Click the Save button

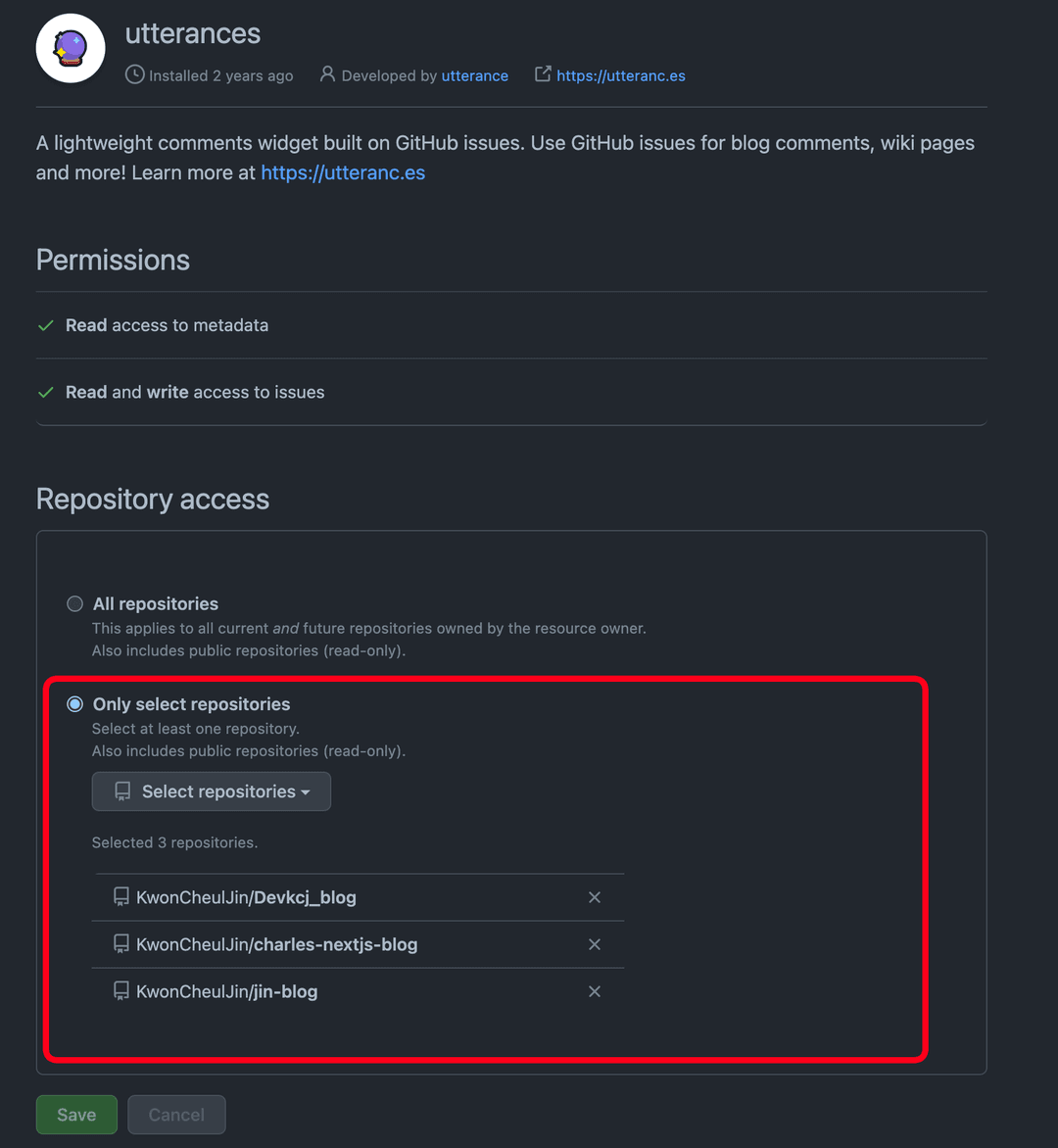pos(76,1114)
